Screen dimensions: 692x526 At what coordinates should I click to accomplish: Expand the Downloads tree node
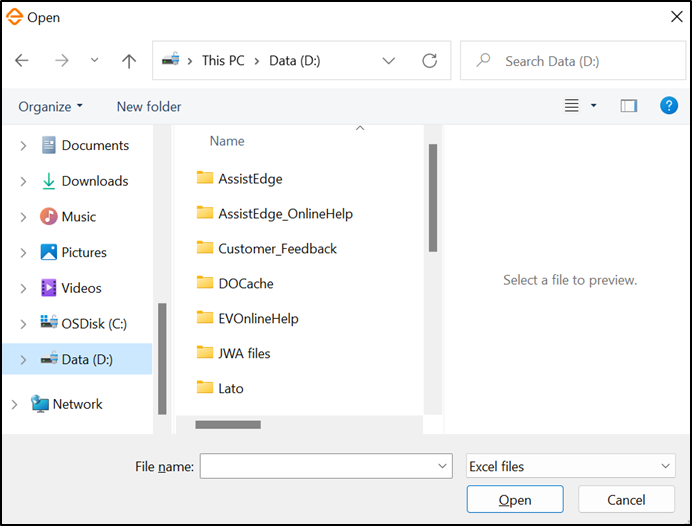(23, 181)
